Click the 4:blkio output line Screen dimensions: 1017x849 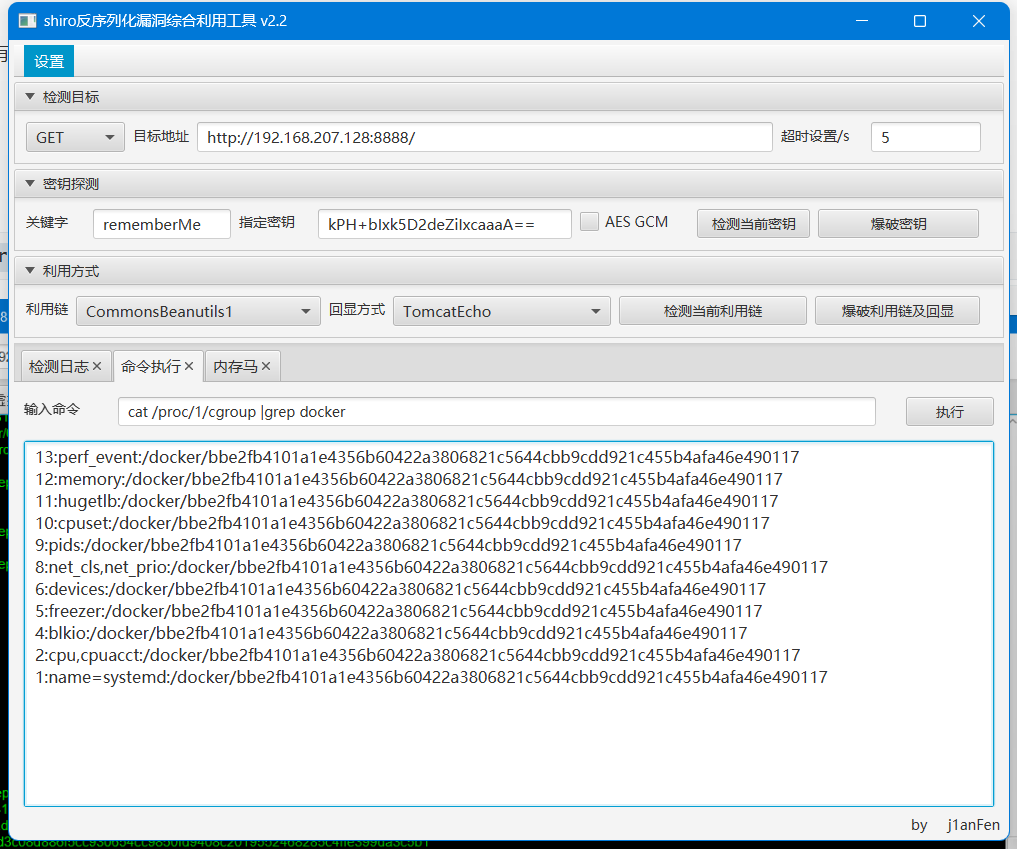click(391, 634)
